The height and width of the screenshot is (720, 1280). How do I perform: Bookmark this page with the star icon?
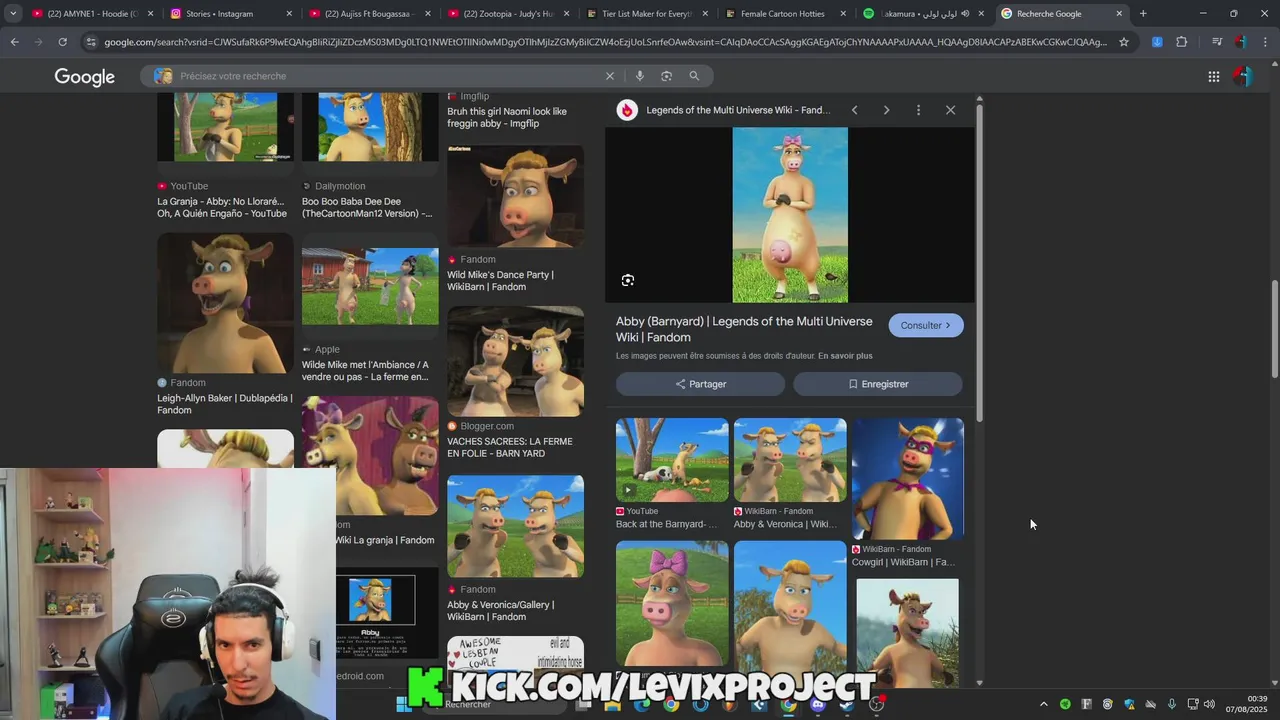click(x=1124, y=42)
